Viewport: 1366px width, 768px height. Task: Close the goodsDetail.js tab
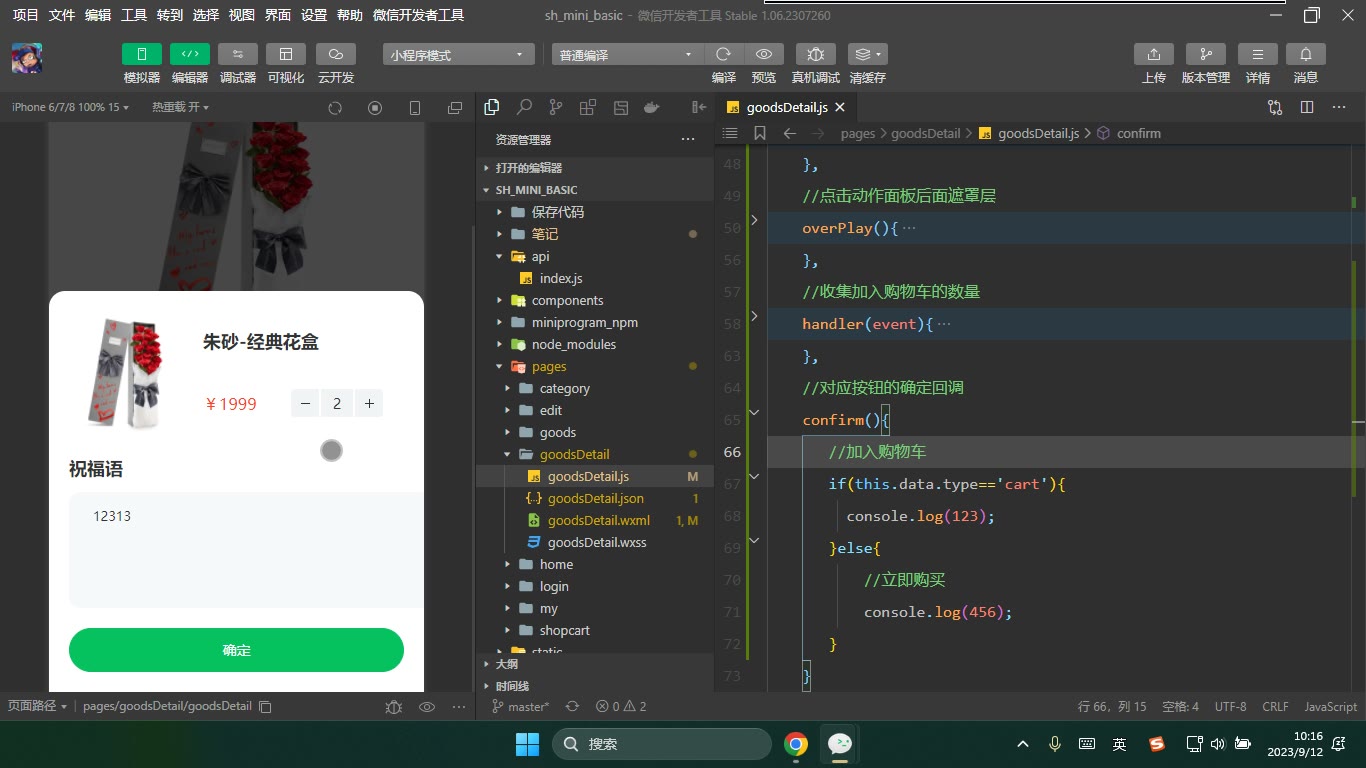tap(840, 107)
